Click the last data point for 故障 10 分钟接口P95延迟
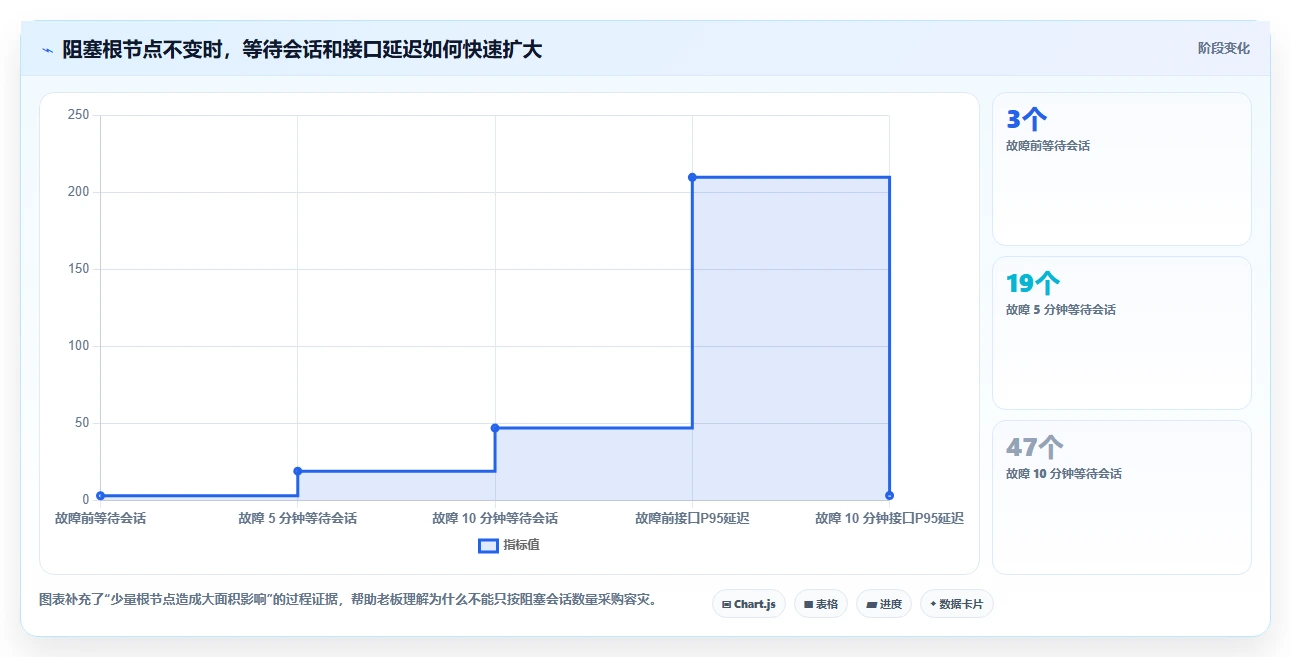This screenshot has height=657, width=1291. click(x=889, y=496)
